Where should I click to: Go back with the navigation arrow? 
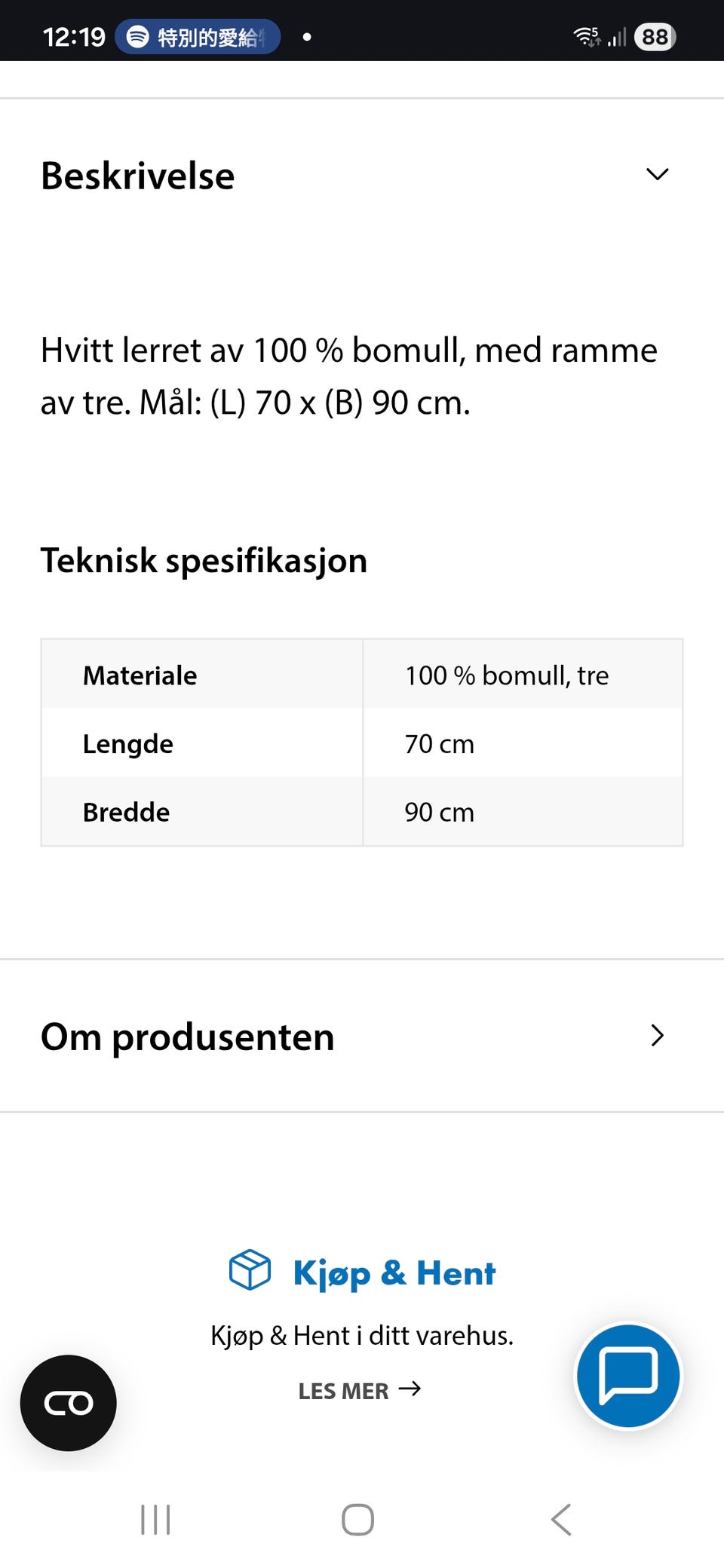[562, 1519]
